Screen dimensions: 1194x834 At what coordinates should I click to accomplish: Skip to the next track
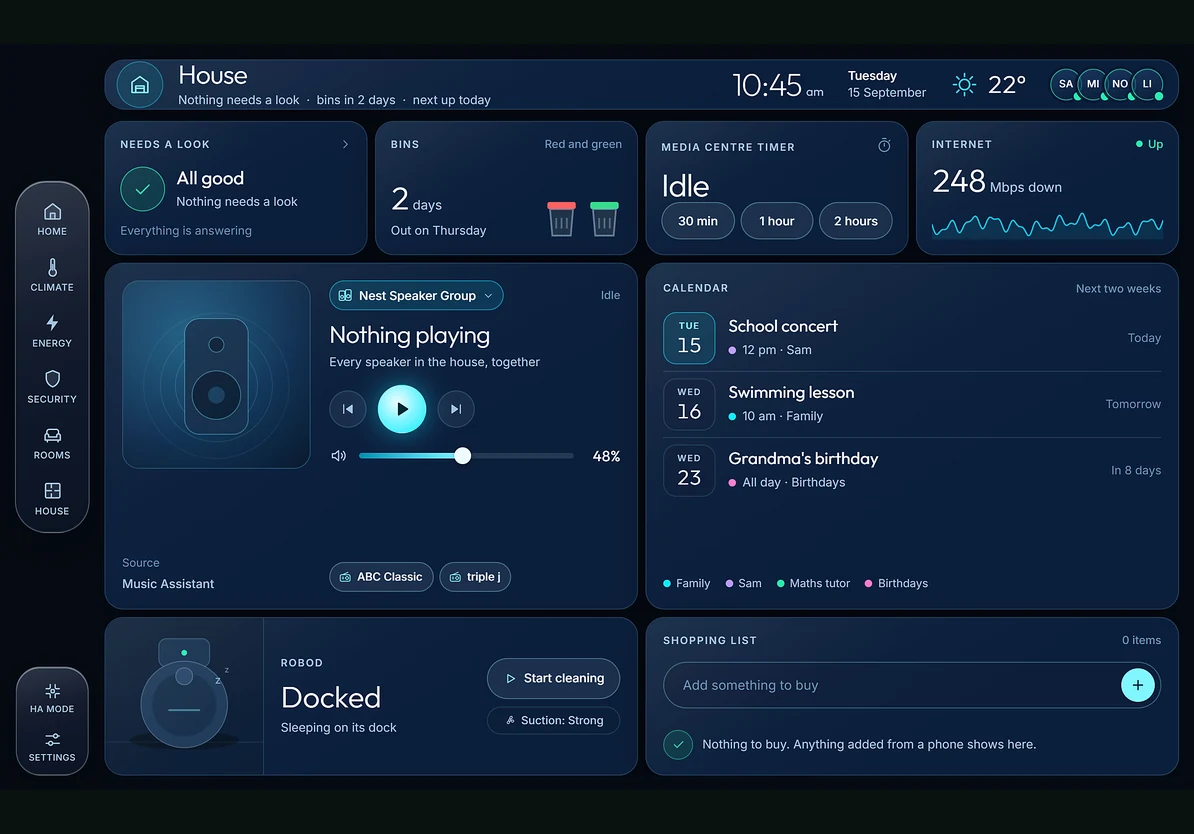tap(456, 409)
